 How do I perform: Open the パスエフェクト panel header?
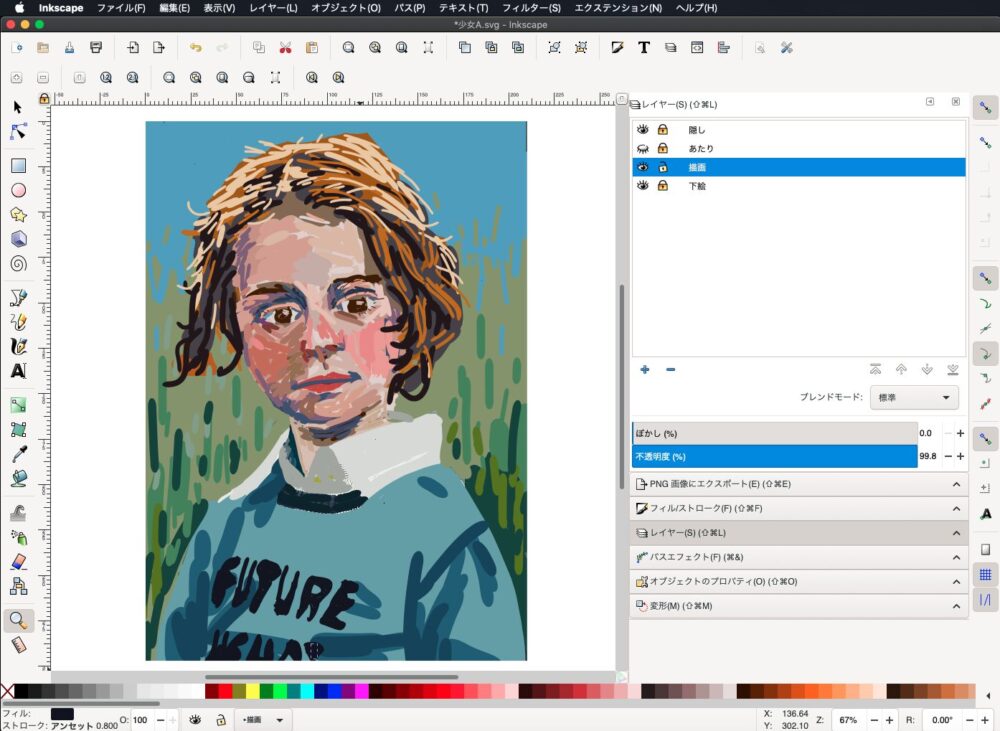(x=799, y=557)
